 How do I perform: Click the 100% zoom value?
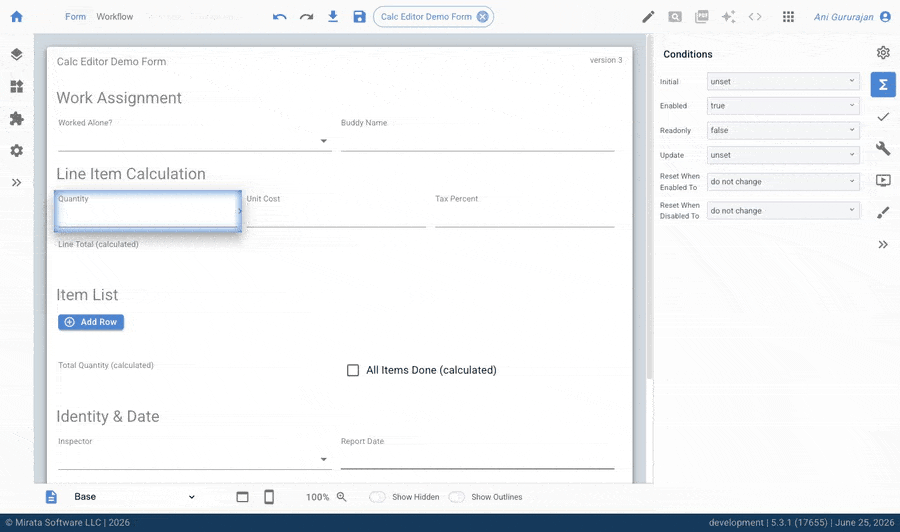pos(317,497)
